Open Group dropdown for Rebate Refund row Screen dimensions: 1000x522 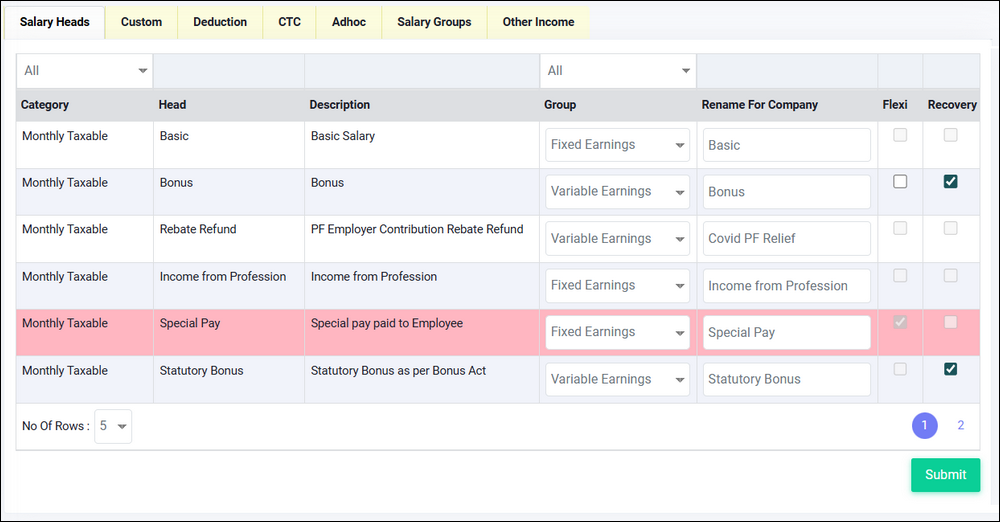617,239
